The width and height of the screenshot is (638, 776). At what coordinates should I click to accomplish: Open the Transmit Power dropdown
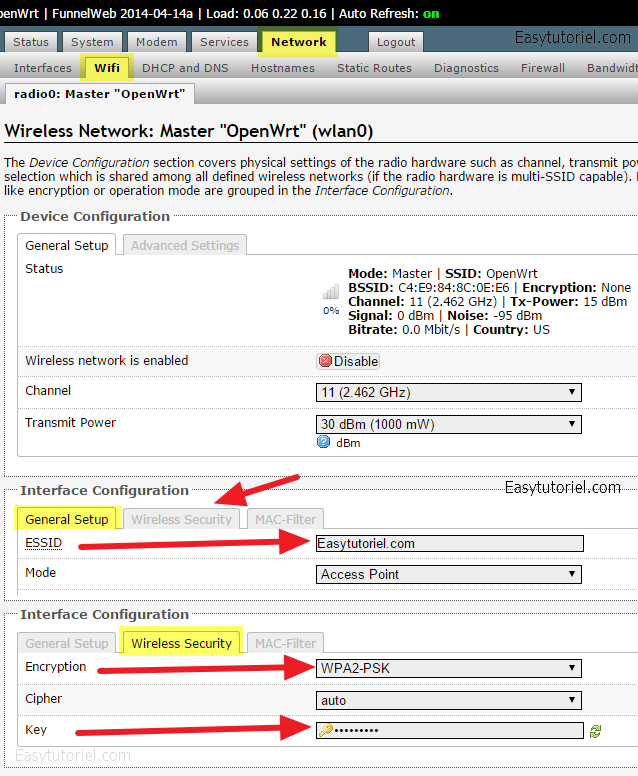448,424
